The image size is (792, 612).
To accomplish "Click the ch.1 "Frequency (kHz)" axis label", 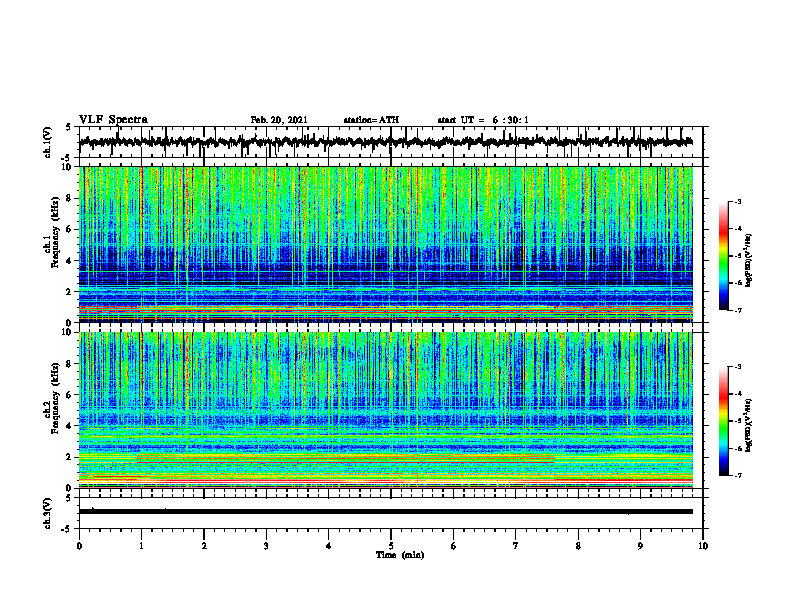I will 56,232.
